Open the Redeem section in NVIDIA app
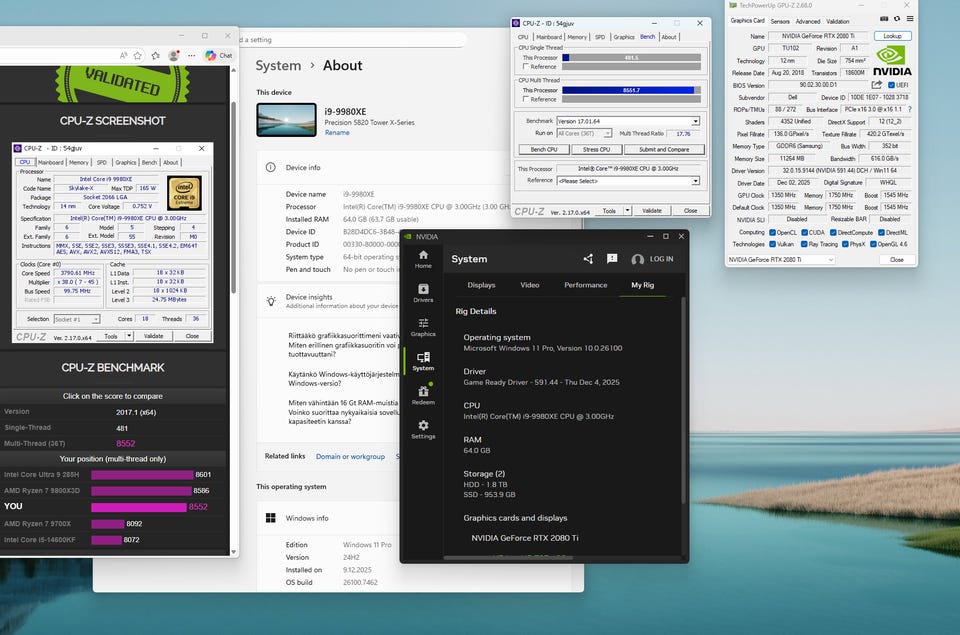The image size is (960, 635). point(423,394)
